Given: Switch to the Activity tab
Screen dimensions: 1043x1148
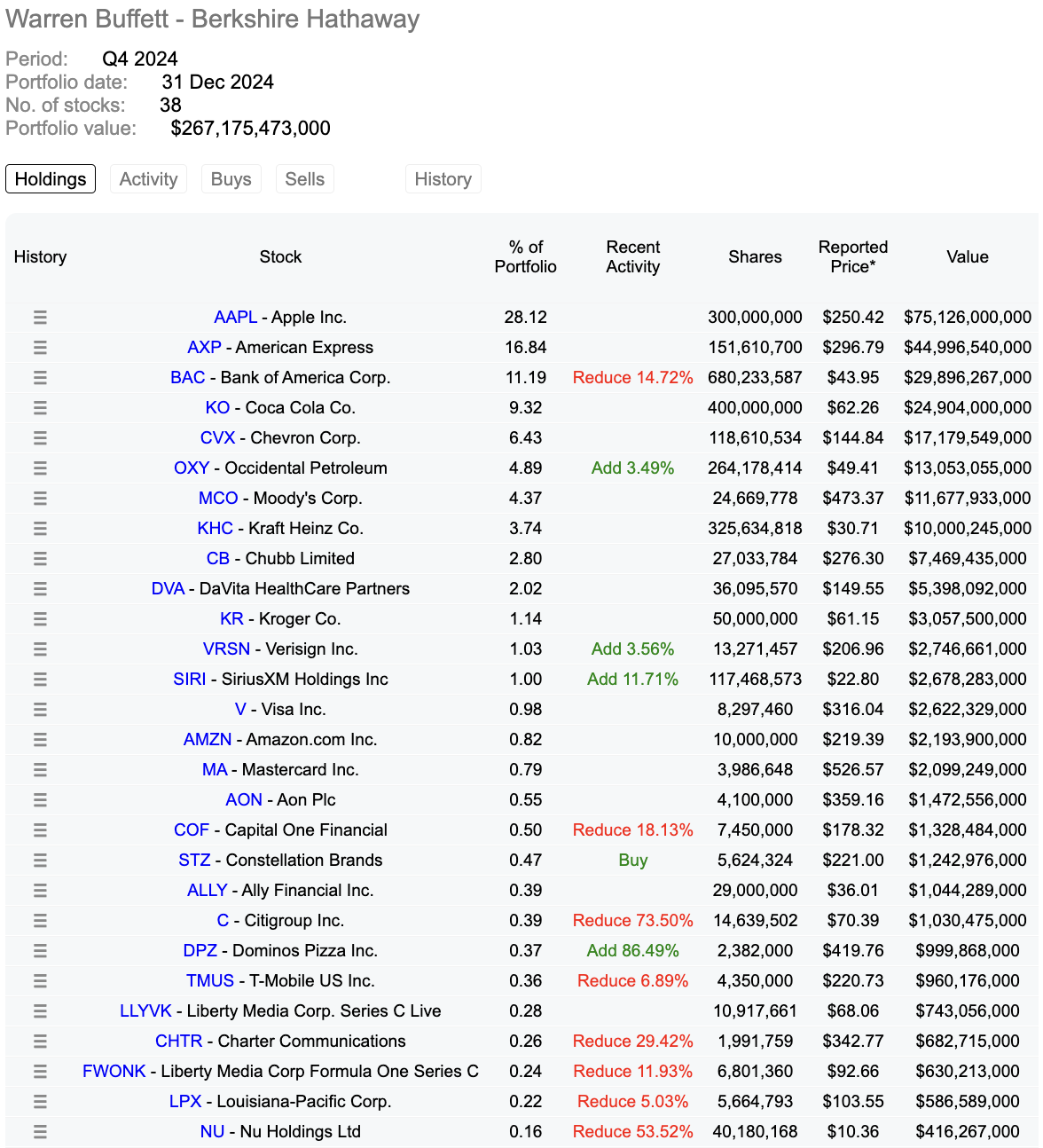Looking at the screenshot, I should 149,179.
